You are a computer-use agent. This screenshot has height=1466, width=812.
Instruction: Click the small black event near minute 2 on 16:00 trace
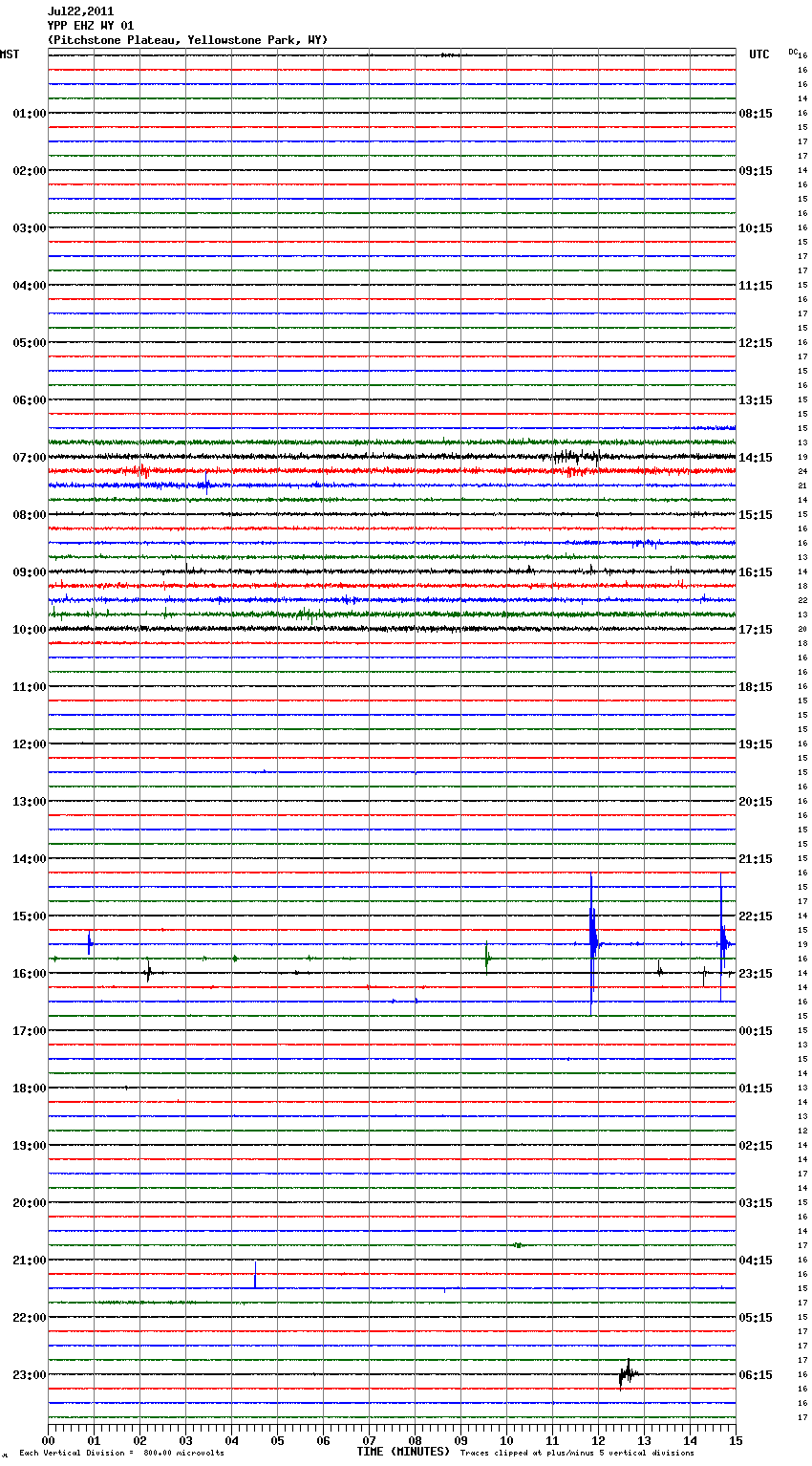[148, 972]
